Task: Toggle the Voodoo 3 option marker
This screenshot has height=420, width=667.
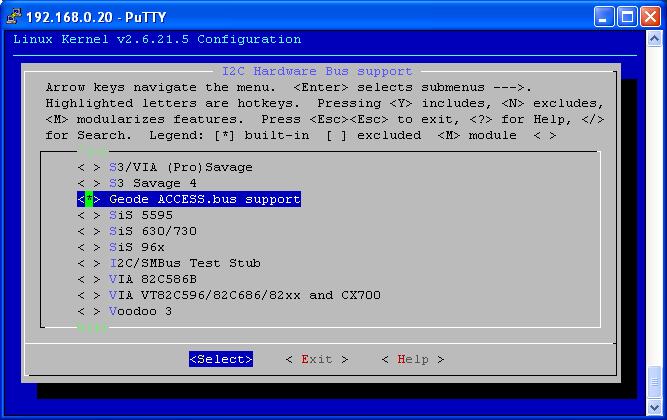Action: click(89, 311)
